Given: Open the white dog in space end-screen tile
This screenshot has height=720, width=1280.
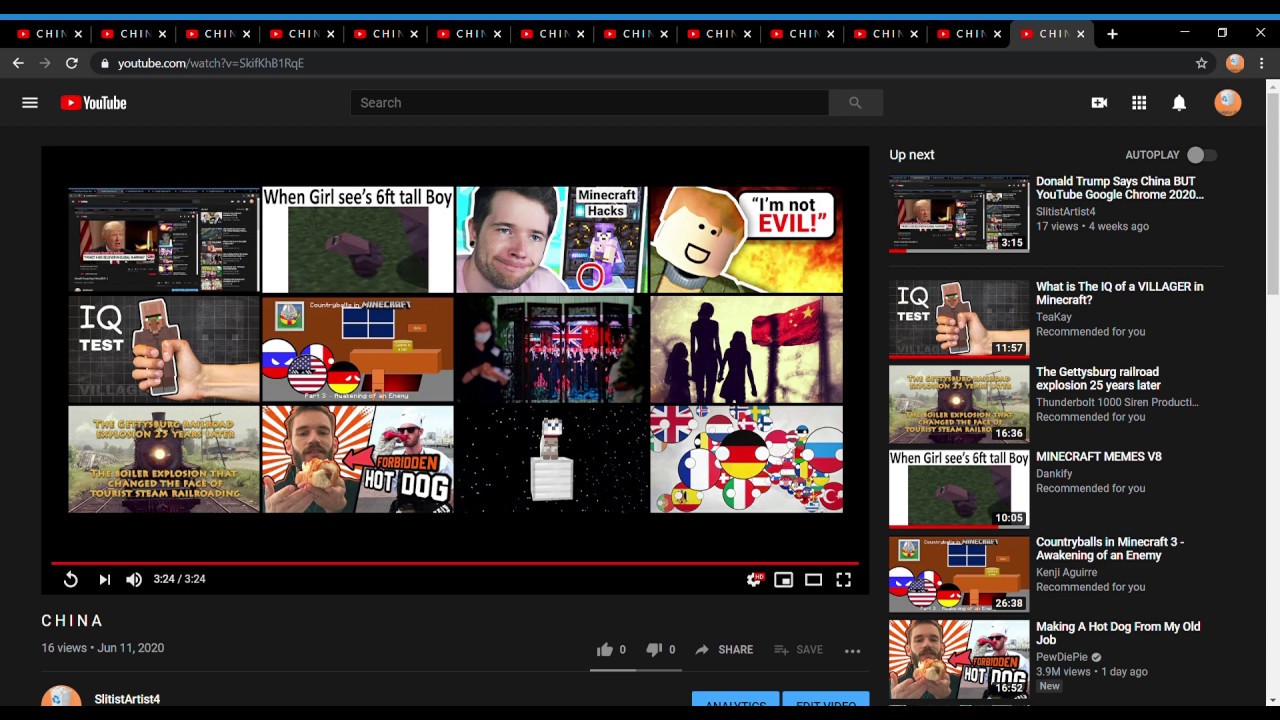Looking at the screenshot, I should click(x=552, y=459).
